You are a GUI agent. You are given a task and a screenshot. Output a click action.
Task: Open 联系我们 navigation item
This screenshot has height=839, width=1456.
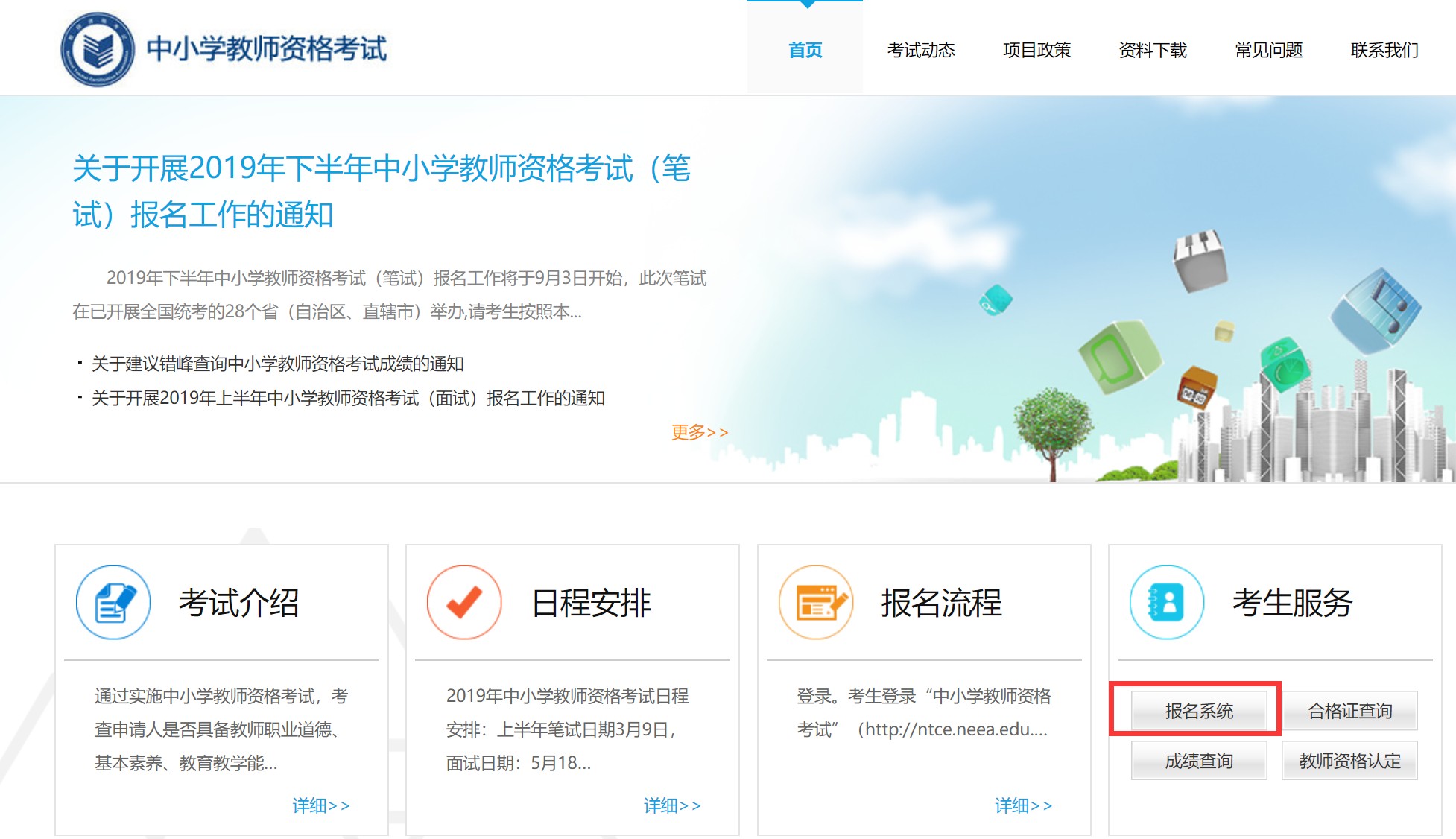coord(1384,50)
